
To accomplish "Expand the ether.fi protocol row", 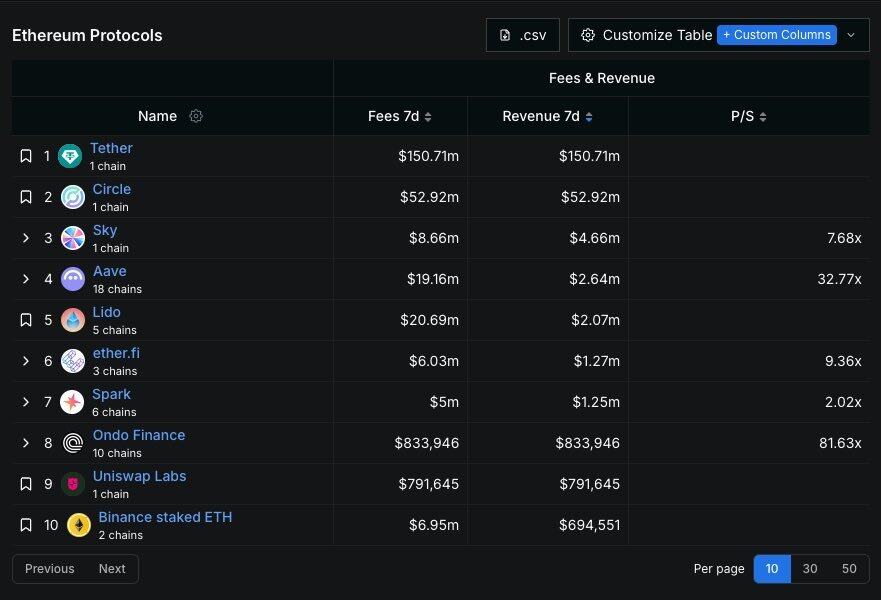I will tap(26, 361).
